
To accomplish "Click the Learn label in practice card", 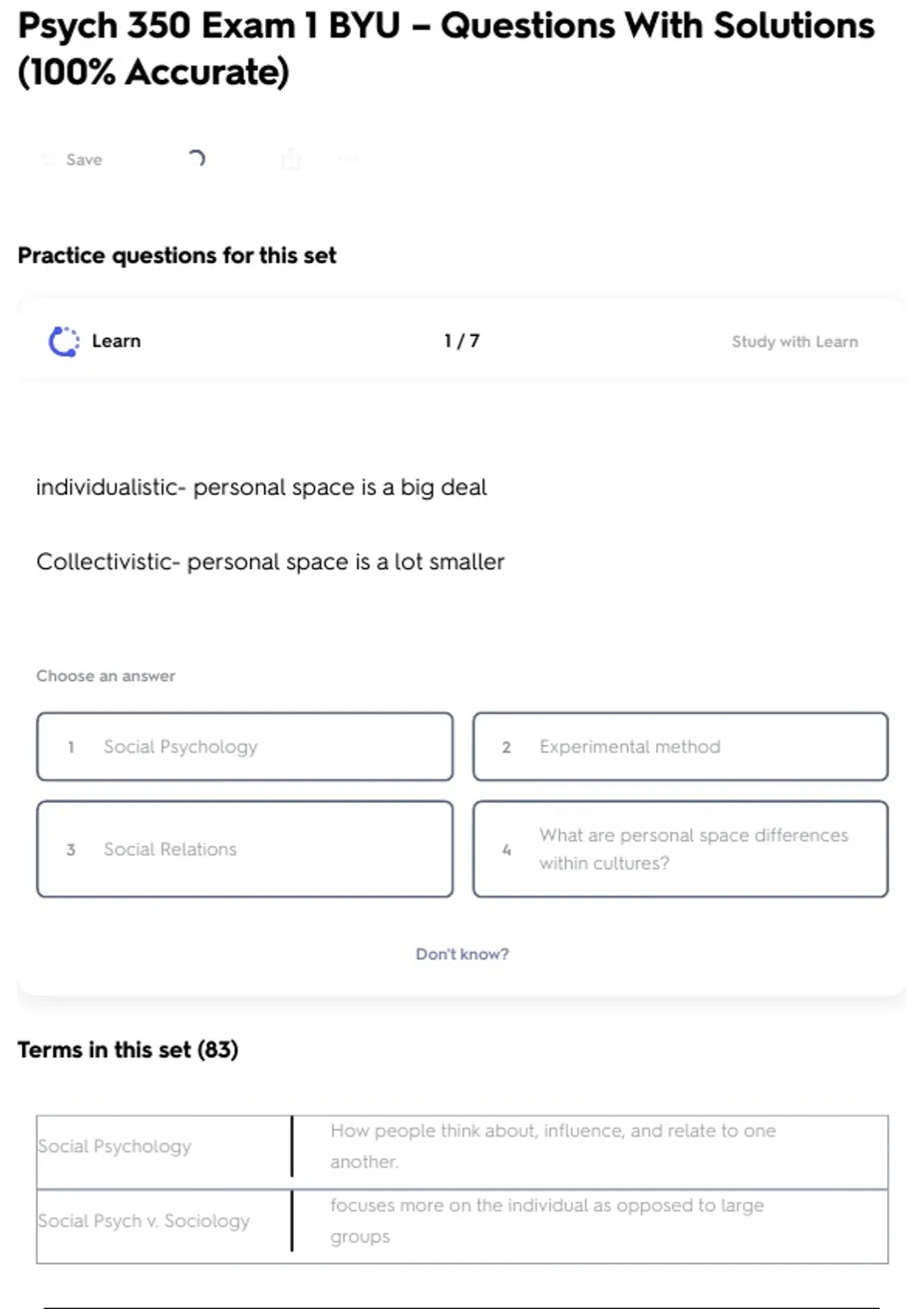I will tap(116, 341).
